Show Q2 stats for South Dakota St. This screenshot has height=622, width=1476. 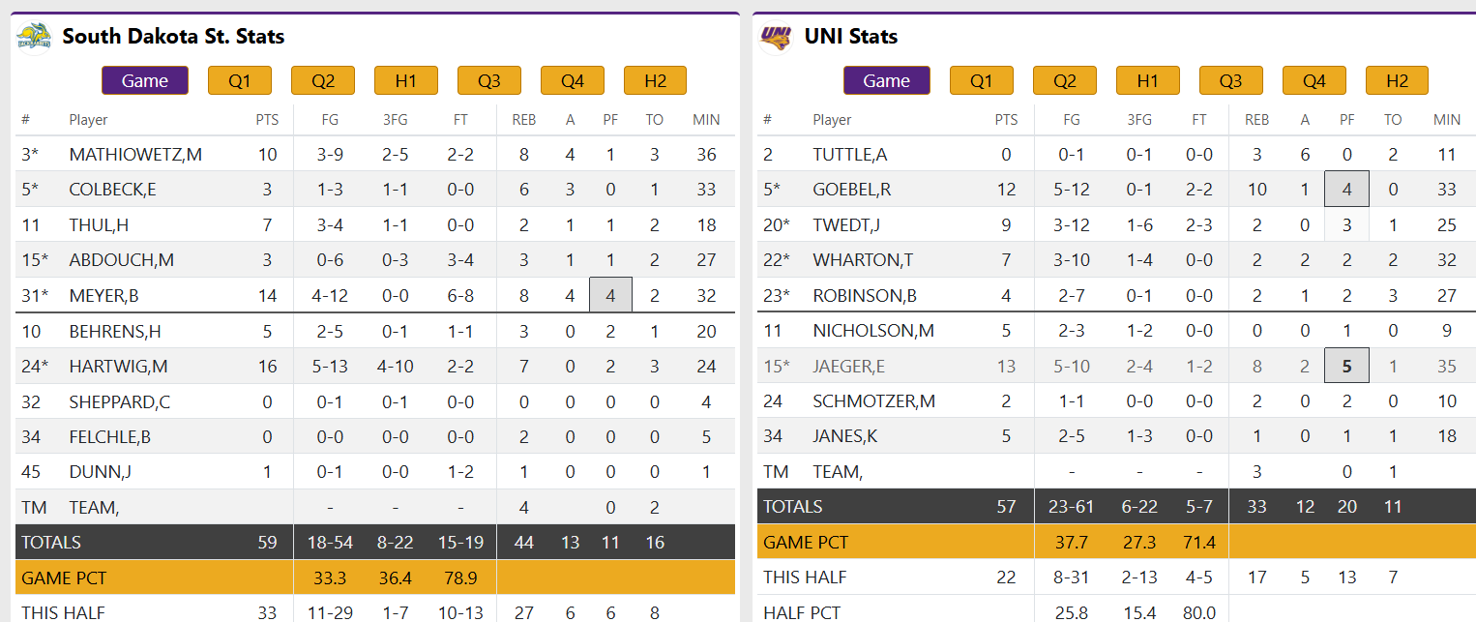point(322,80)
